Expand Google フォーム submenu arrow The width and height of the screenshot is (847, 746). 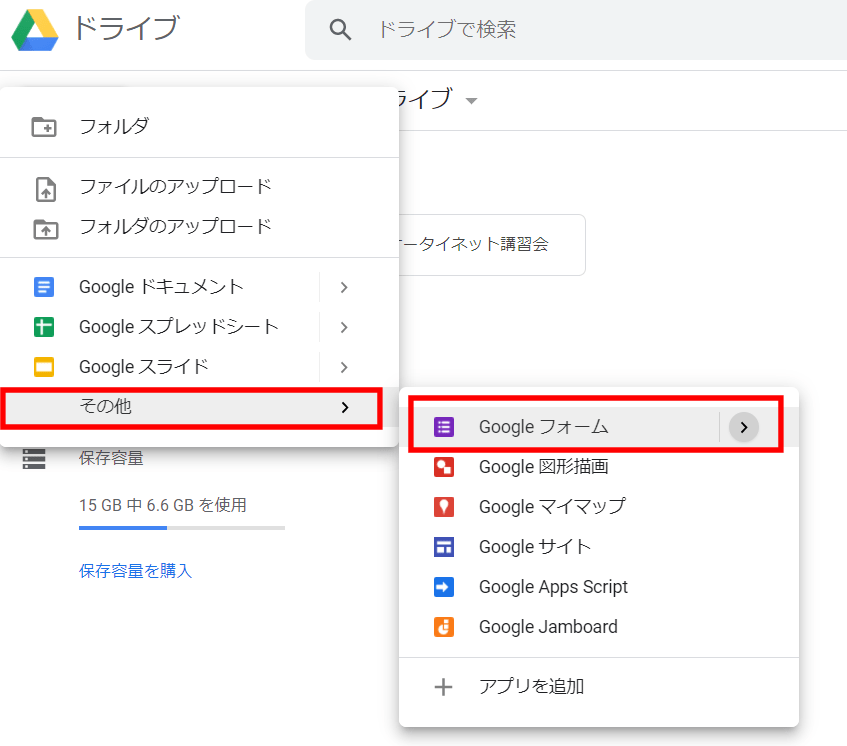pos(744,427)
